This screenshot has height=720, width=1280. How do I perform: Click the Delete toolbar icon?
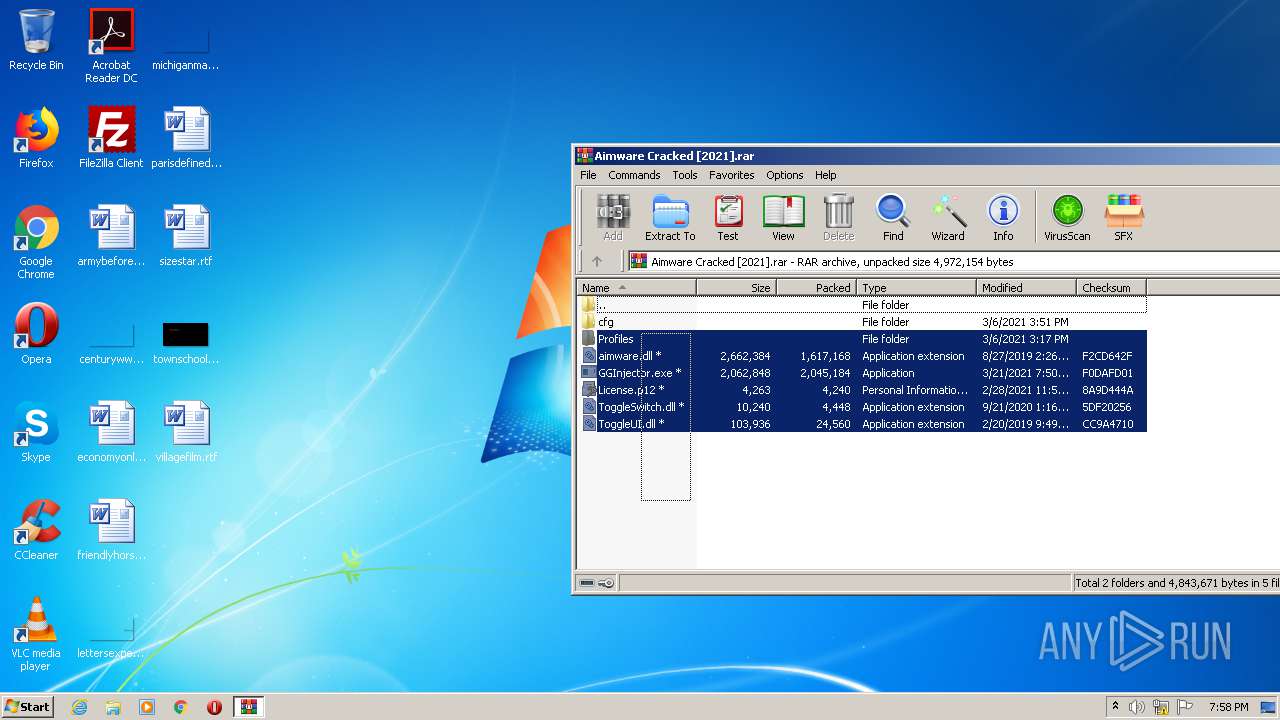pyautogui.click(x=838, y=218)
